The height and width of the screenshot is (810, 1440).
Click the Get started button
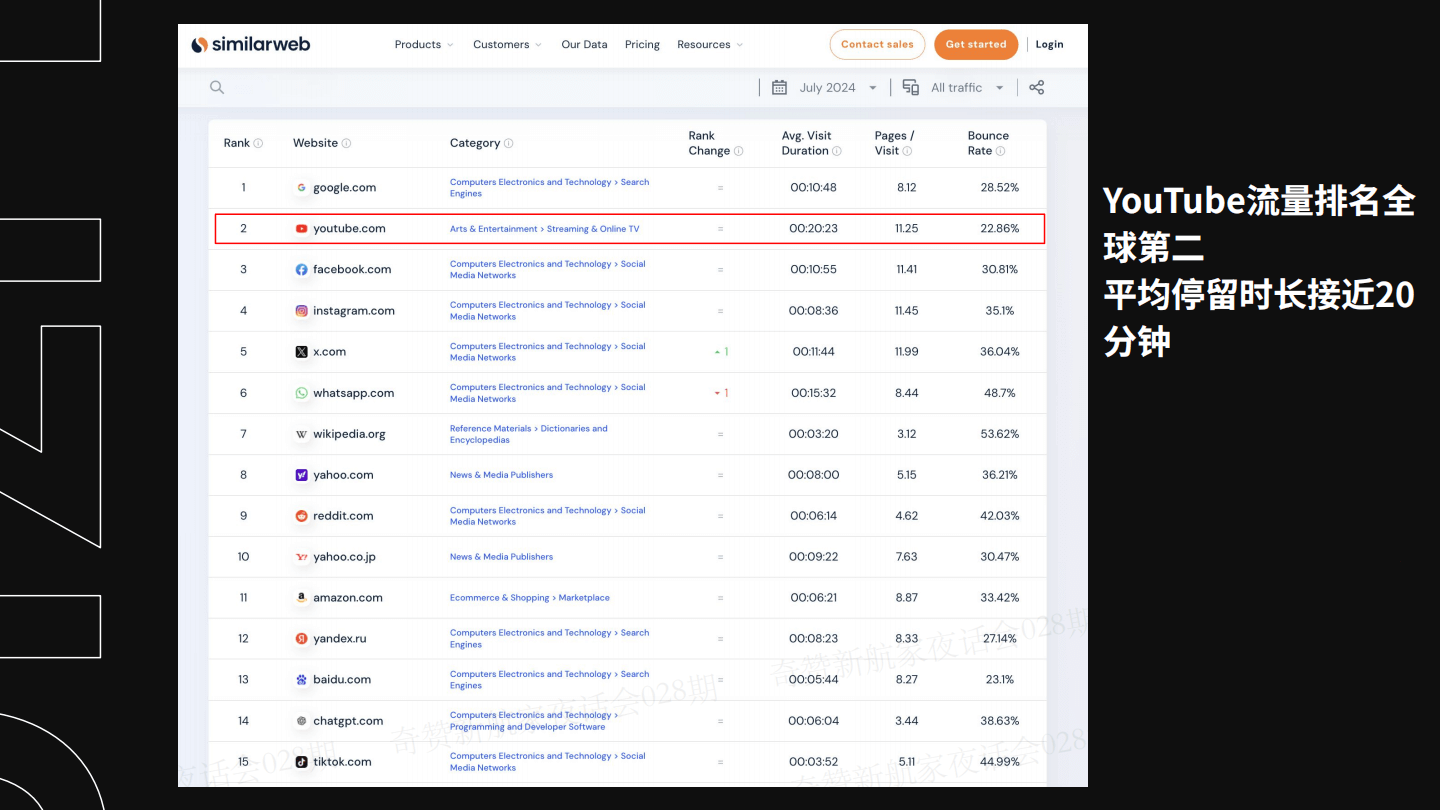976,44
